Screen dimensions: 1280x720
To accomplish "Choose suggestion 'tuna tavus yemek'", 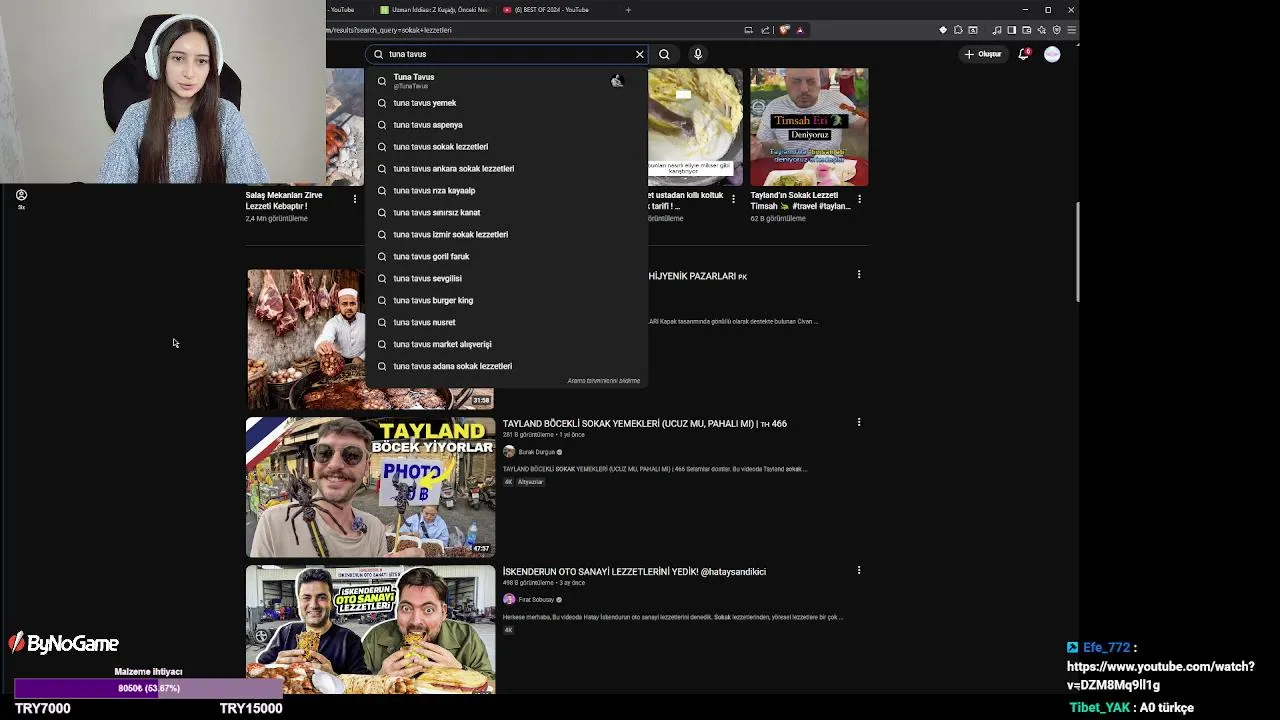I will click(x=506, y=103).
